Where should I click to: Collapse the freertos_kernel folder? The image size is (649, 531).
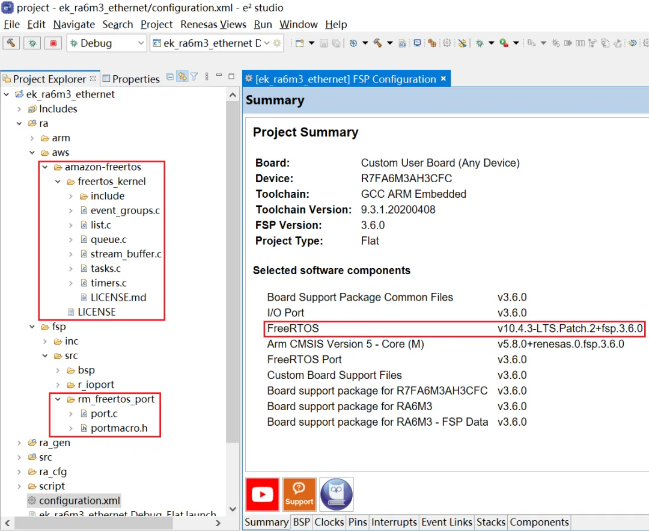pos(58,181)
